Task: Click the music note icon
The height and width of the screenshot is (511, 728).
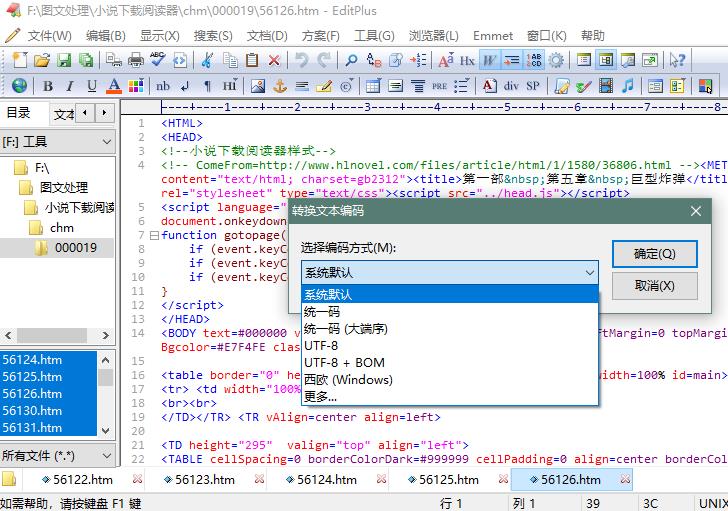Action: pos(628,86)
